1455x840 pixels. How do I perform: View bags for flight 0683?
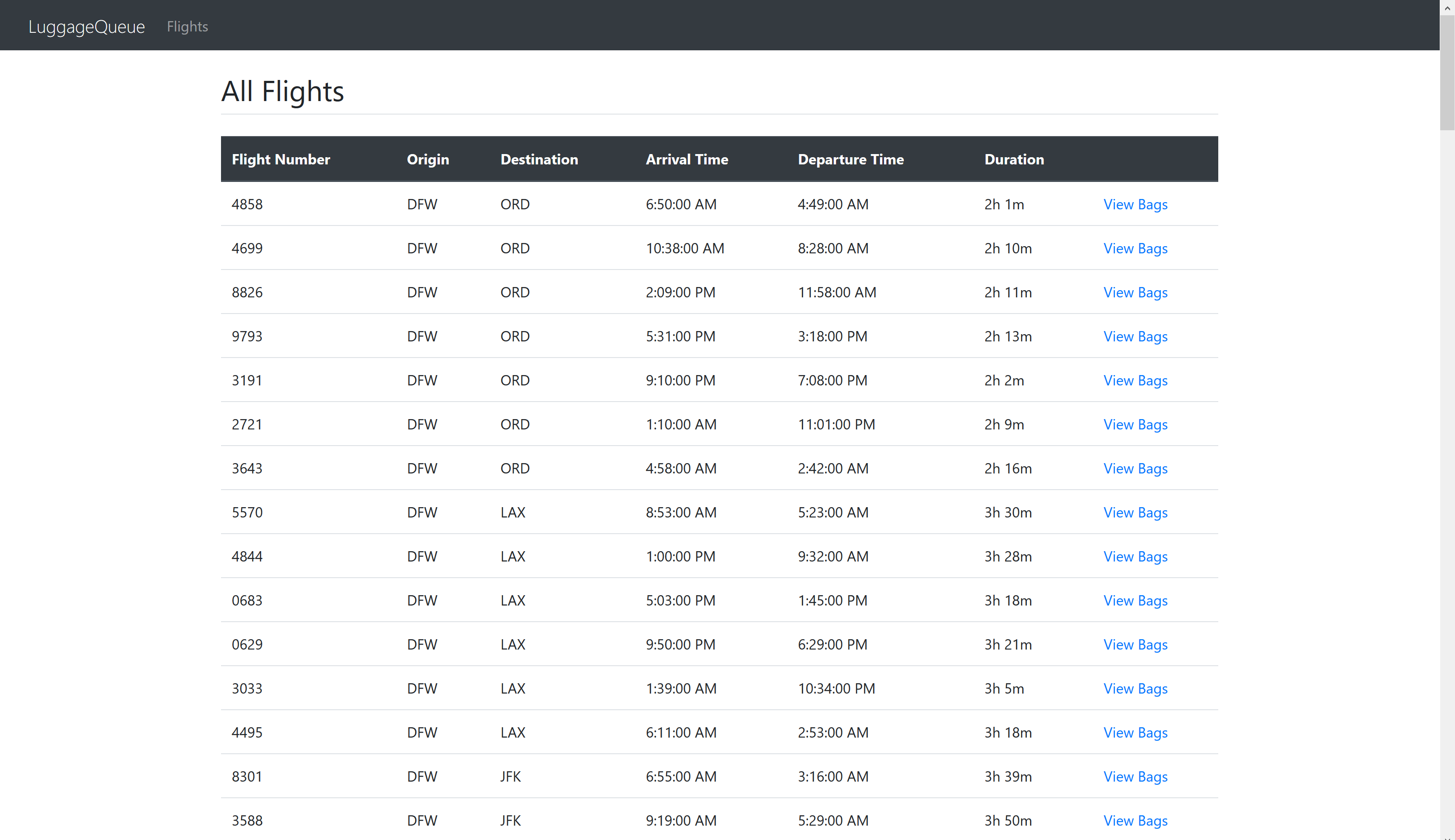pyautogui.click(x=1135, y=601)
